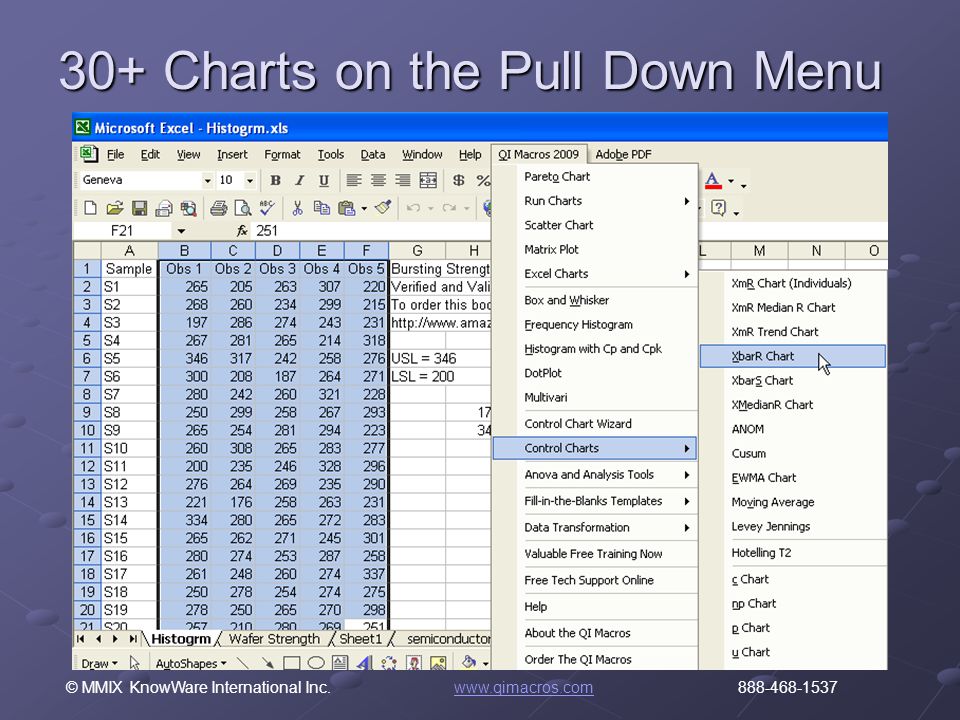960x720 pixels.
Task: Cut selection with scissors icon
Action: click(298, 208)
